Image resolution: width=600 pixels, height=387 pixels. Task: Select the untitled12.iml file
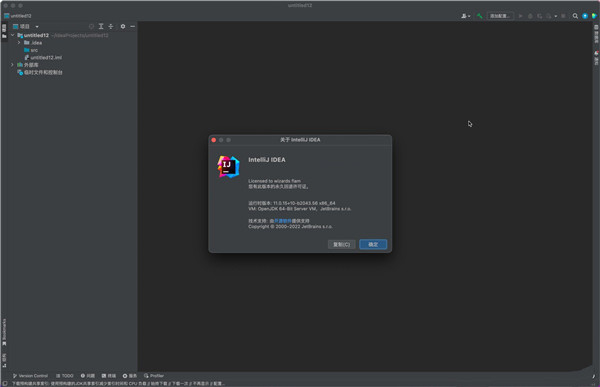click(43, 57)
